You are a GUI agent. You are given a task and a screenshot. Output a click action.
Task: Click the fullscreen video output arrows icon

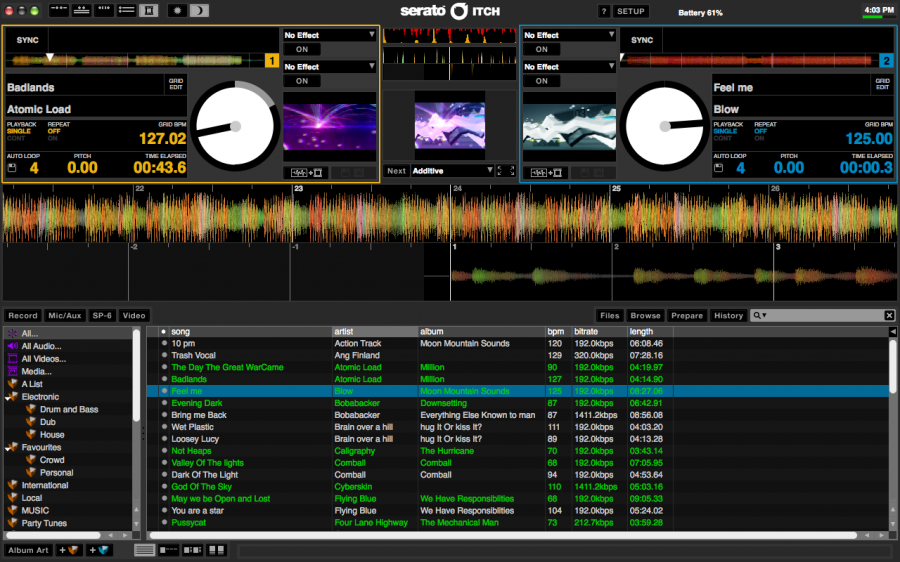(506, 170)
